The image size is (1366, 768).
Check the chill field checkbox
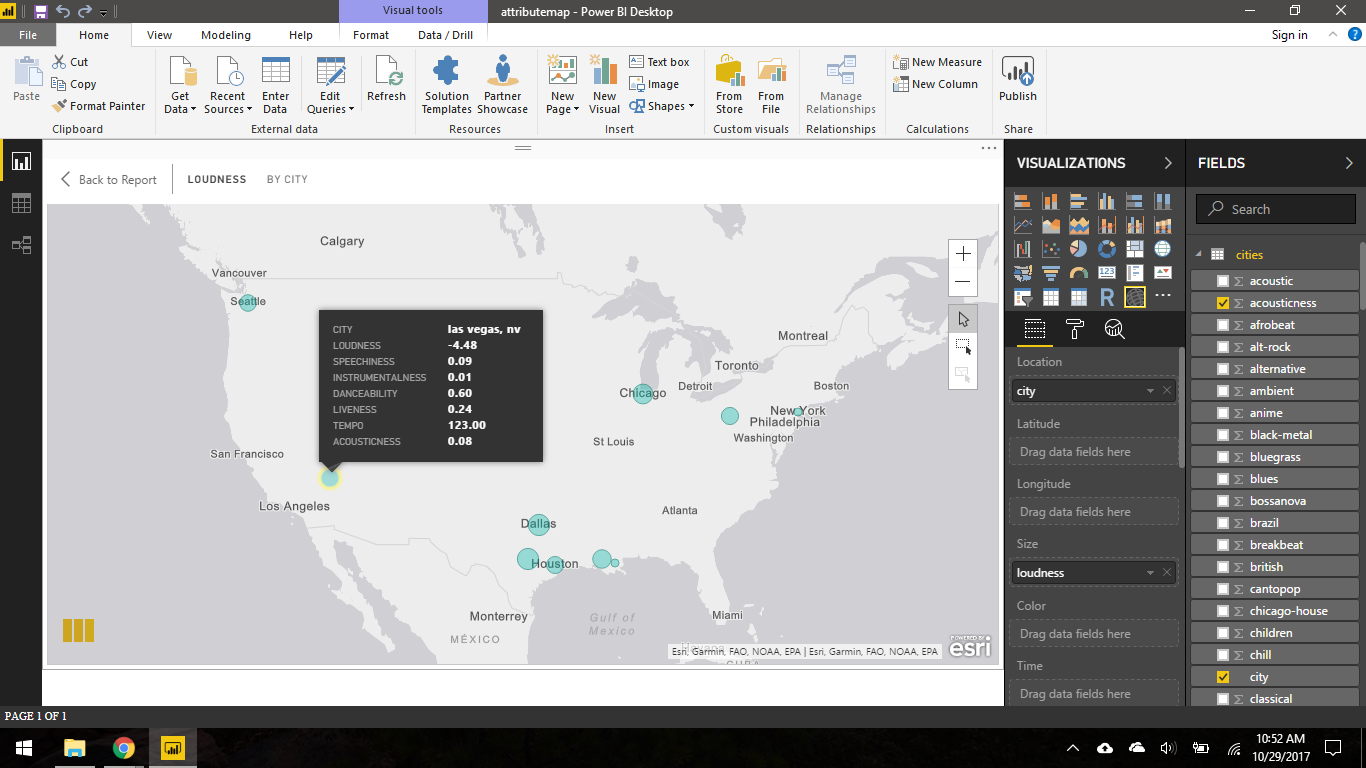point(1222,655)
